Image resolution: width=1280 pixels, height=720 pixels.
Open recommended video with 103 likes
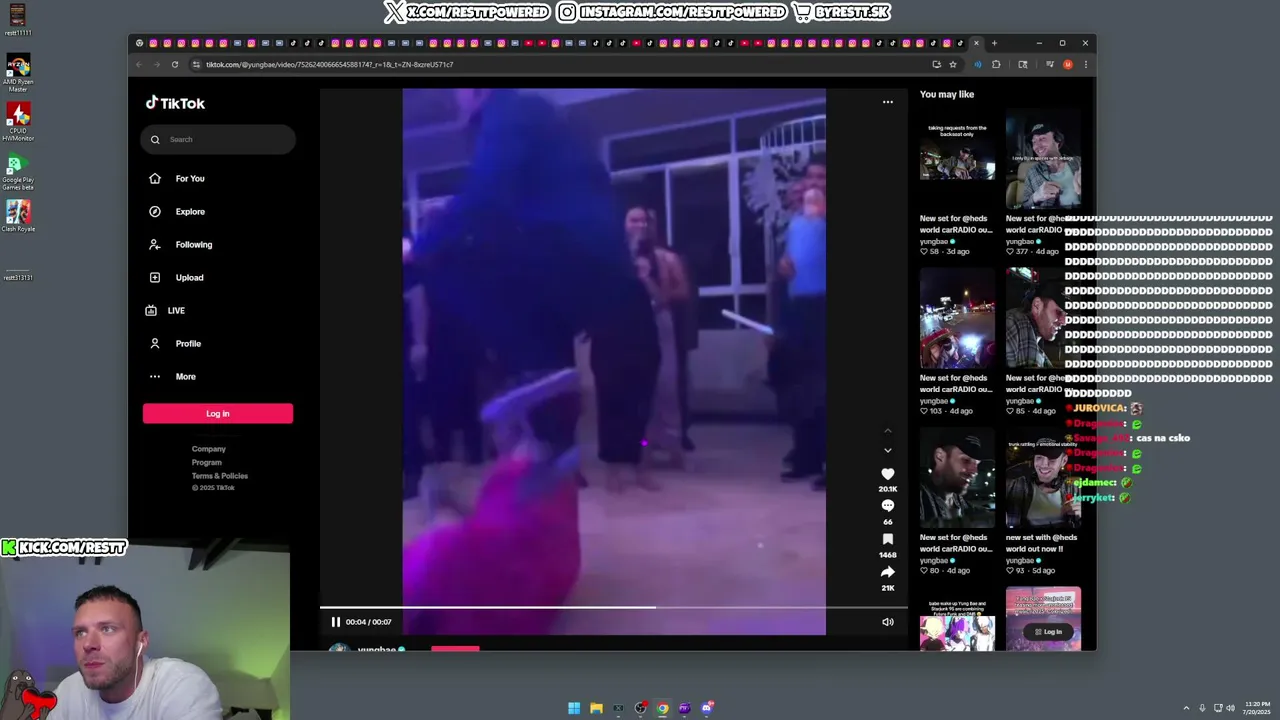957,318
